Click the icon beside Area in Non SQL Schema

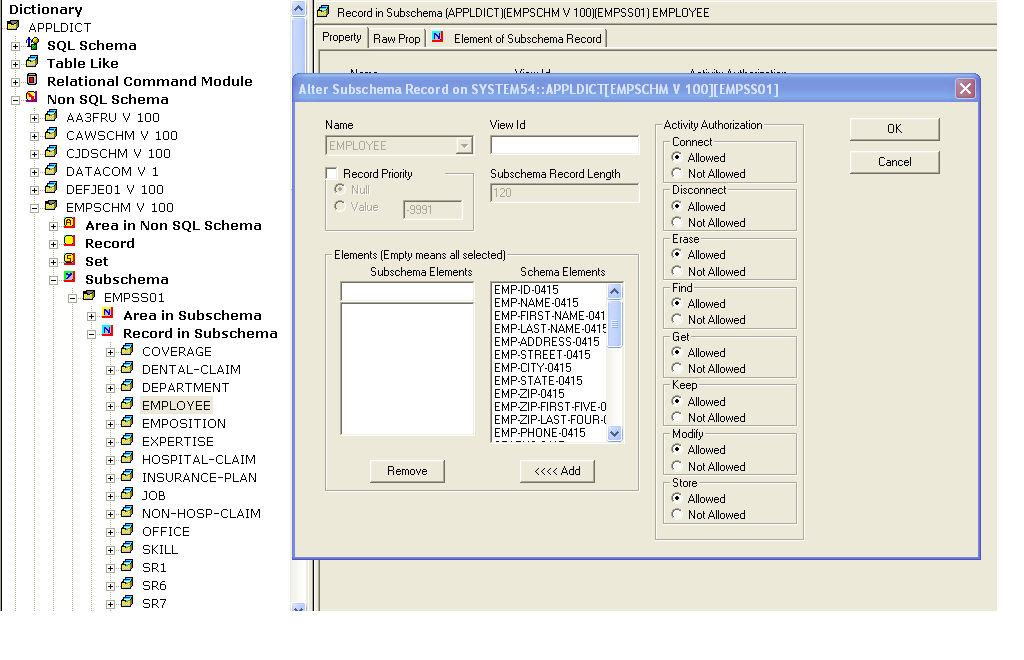pyautogui.click(x=70, y=225)
